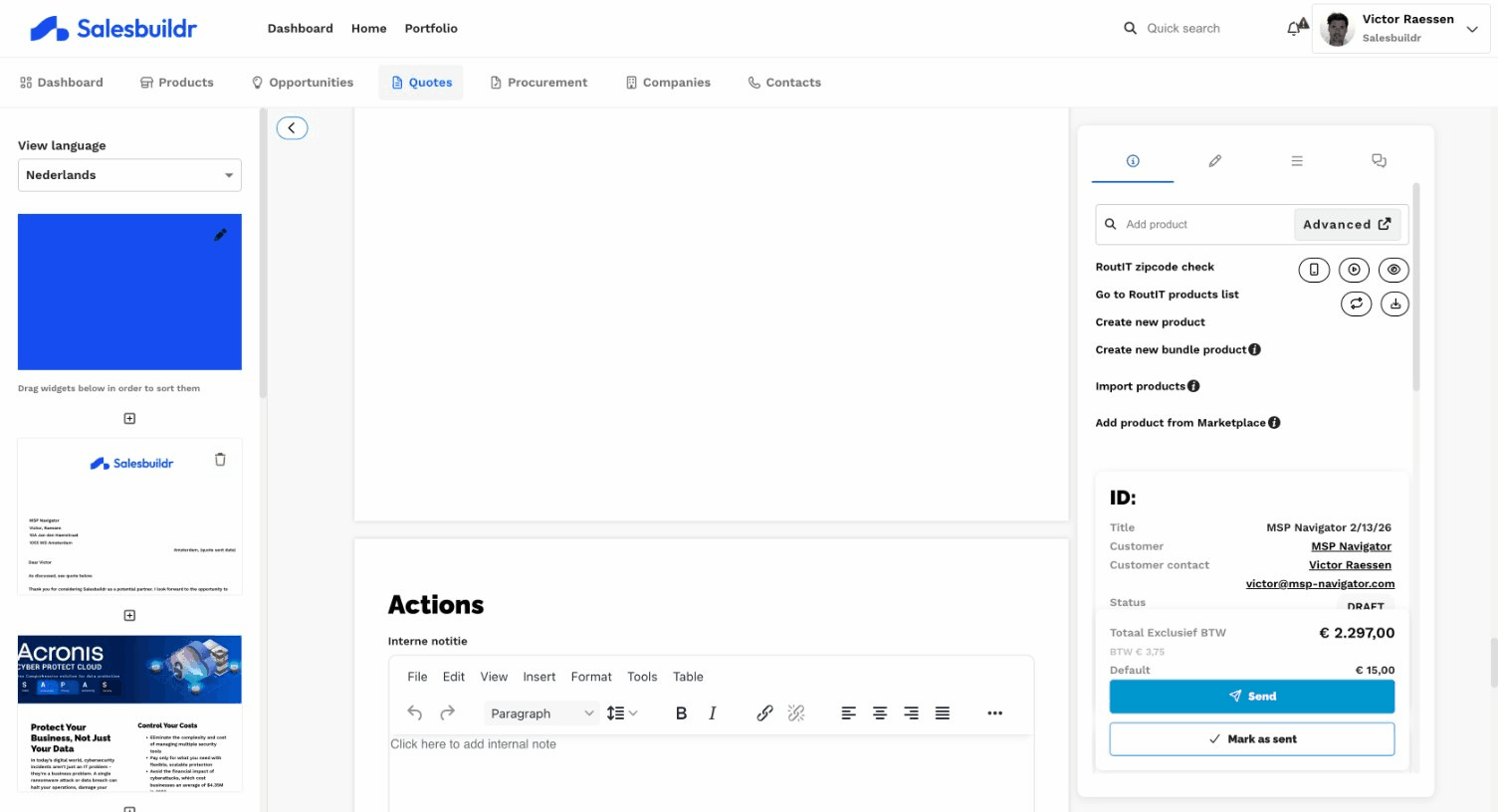This screenshot has width=1498, height=812.
Task: Open the victor@msp-navigator.com email link
Action: pos(1320,584)
